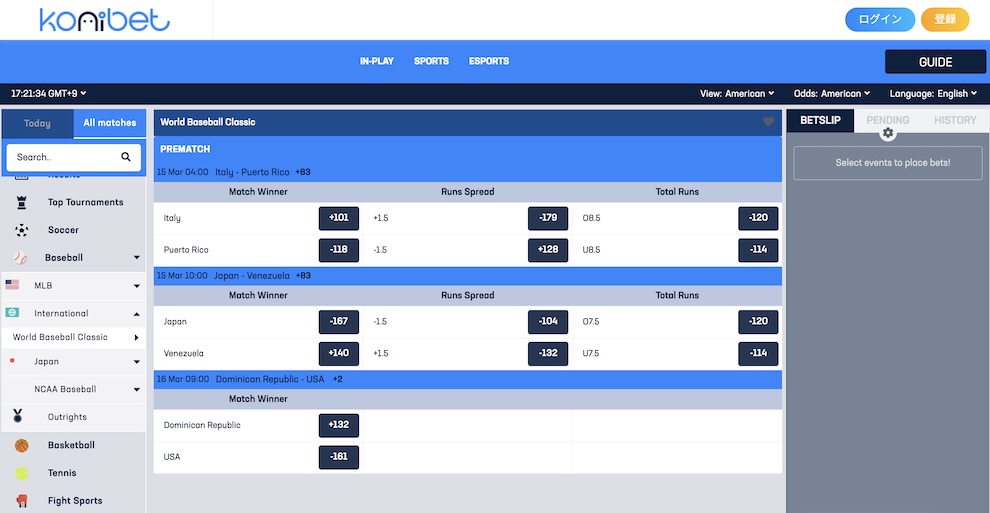Open World Baseball Classic sidebar arrow
The height and width of the screenshot is (513, 990).
pyautogui.click(x=136, y=338)
